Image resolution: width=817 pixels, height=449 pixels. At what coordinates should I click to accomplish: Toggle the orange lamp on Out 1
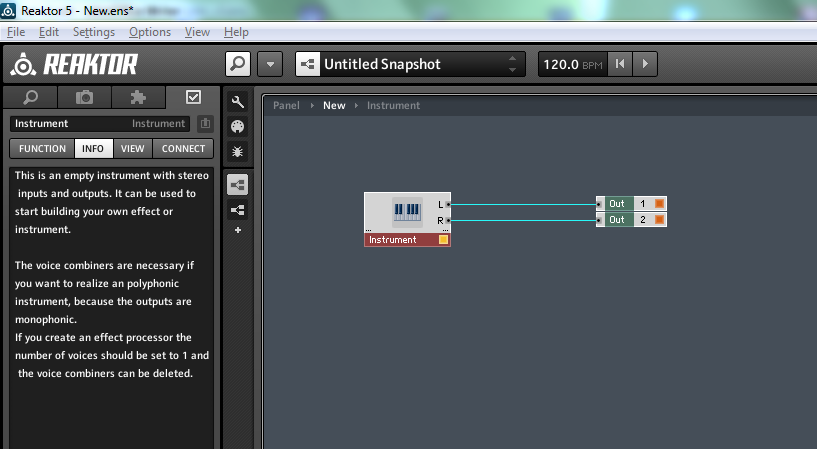click(659, 204)
